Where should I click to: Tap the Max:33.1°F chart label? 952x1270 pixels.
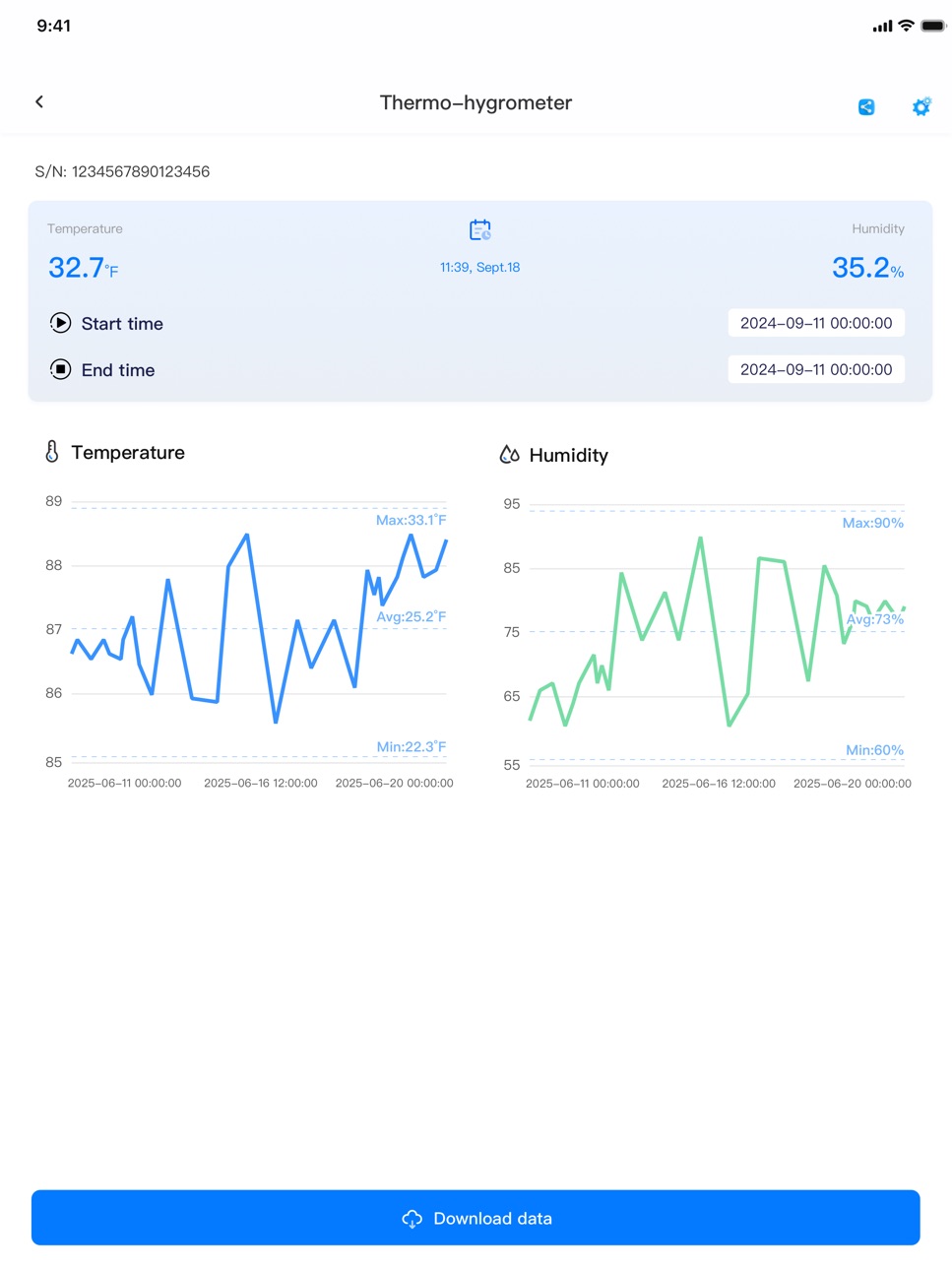click(x=411, y=520)
